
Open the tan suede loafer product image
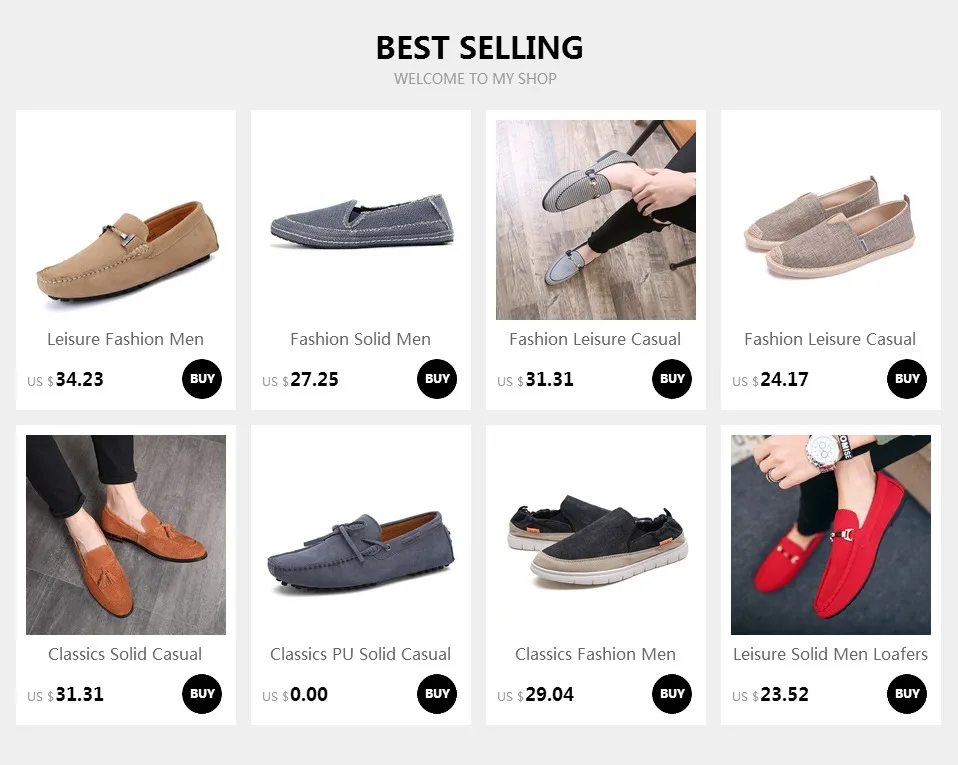(126, 220)
